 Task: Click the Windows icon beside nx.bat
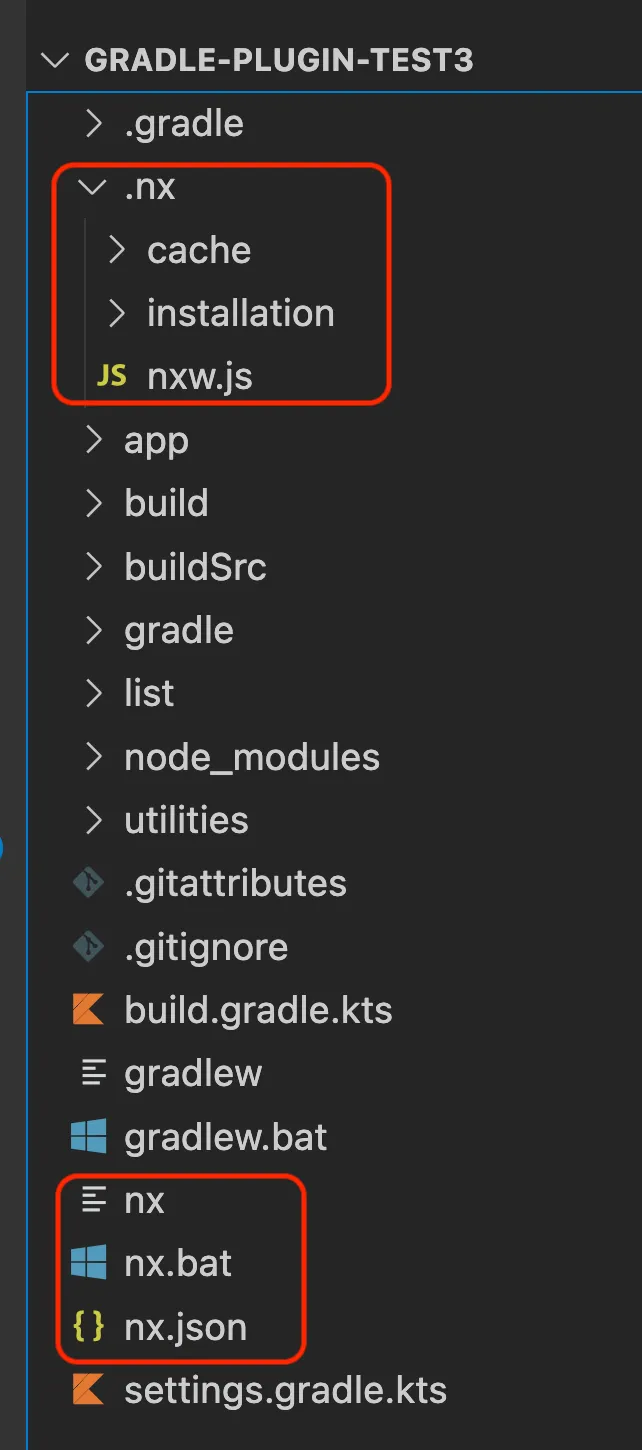[x=89, y=1264]
